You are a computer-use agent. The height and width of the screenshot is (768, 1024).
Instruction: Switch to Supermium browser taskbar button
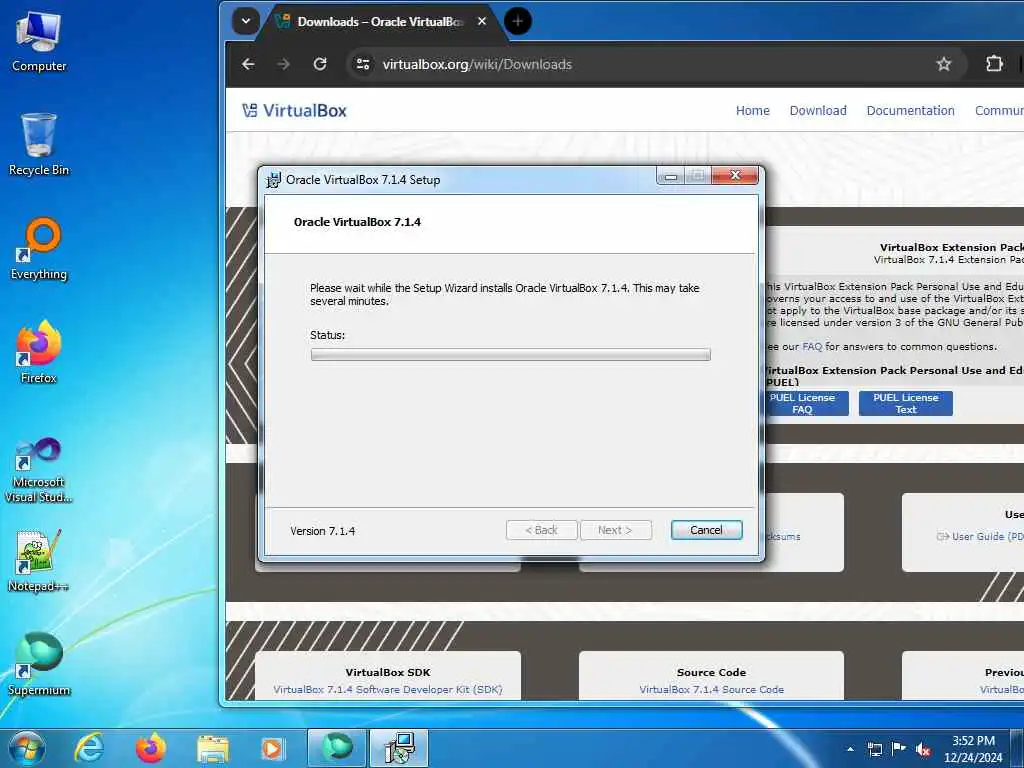tap(337, 748)
